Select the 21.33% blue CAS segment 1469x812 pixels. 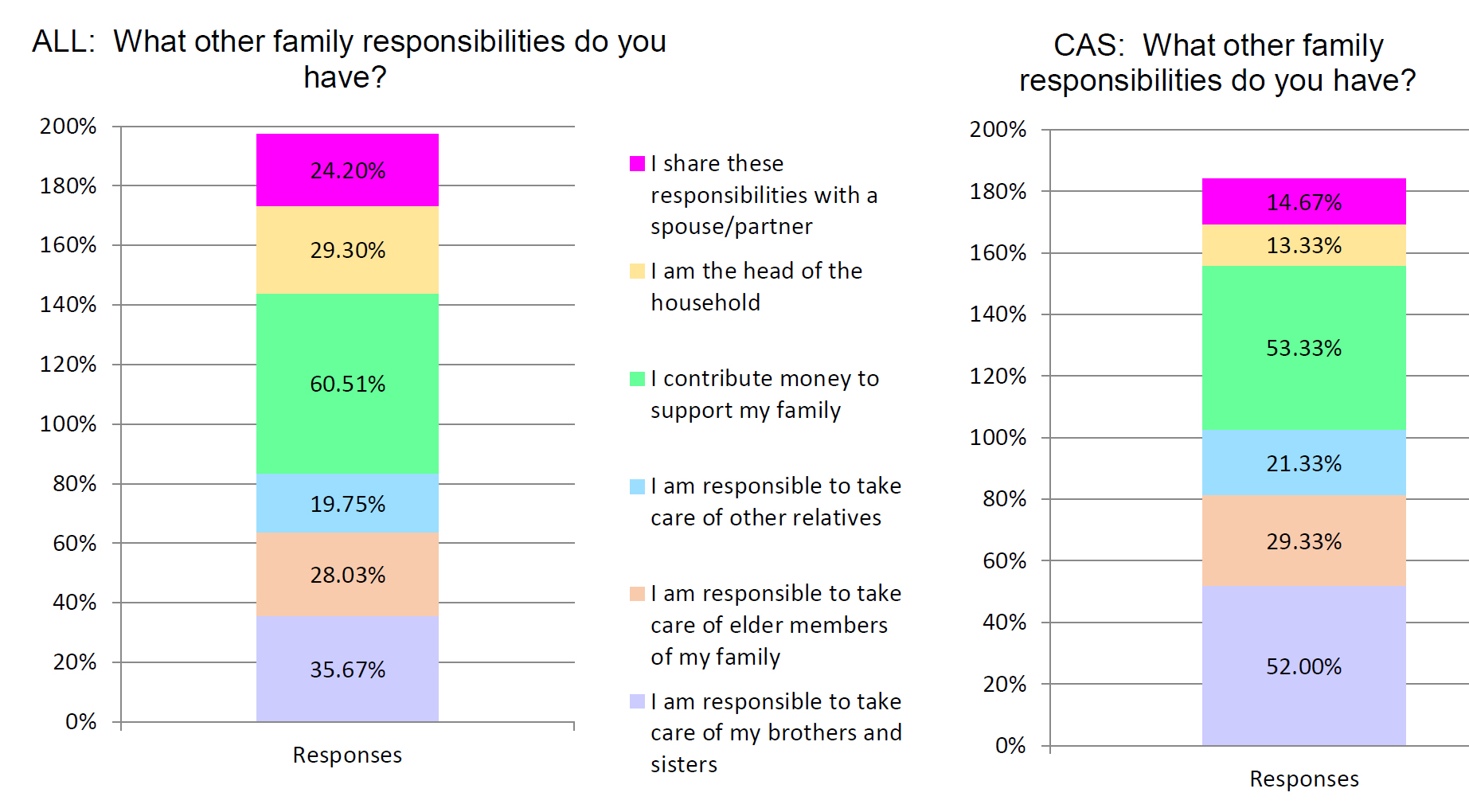[1303, 463]
